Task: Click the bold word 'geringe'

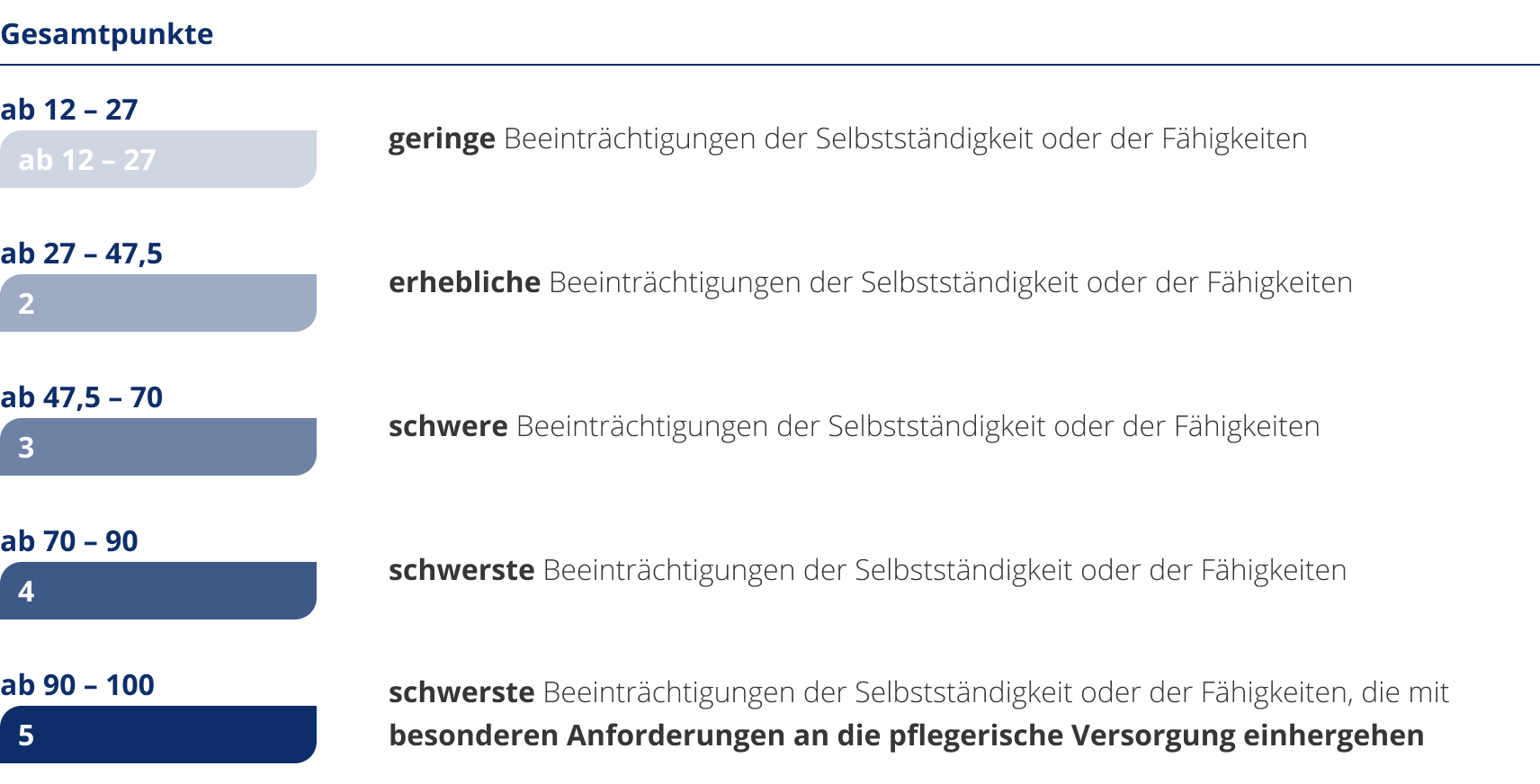Action: point(442,139)
